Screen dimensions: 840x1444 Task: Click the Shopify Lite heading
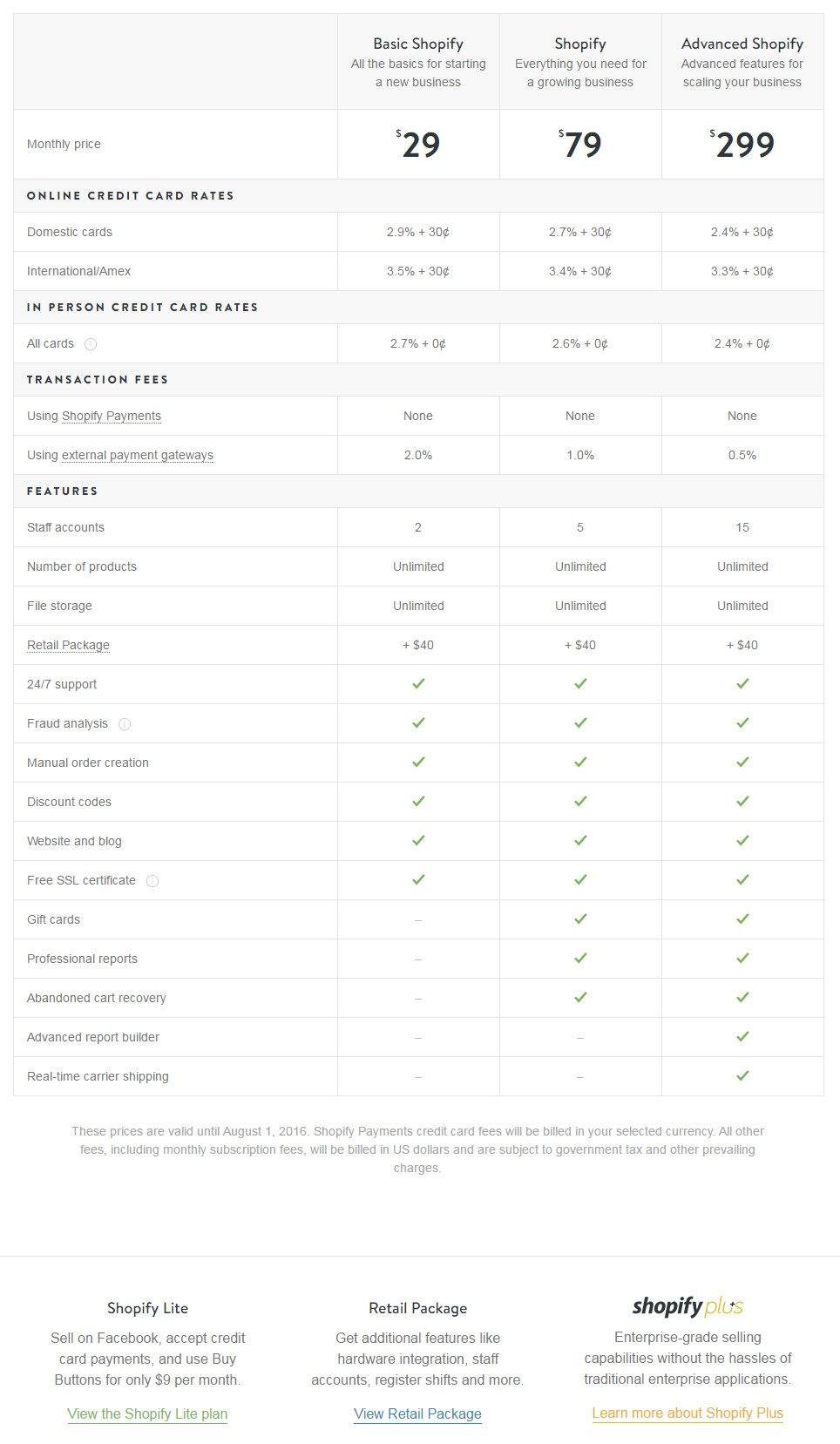tap(147, 1308)
